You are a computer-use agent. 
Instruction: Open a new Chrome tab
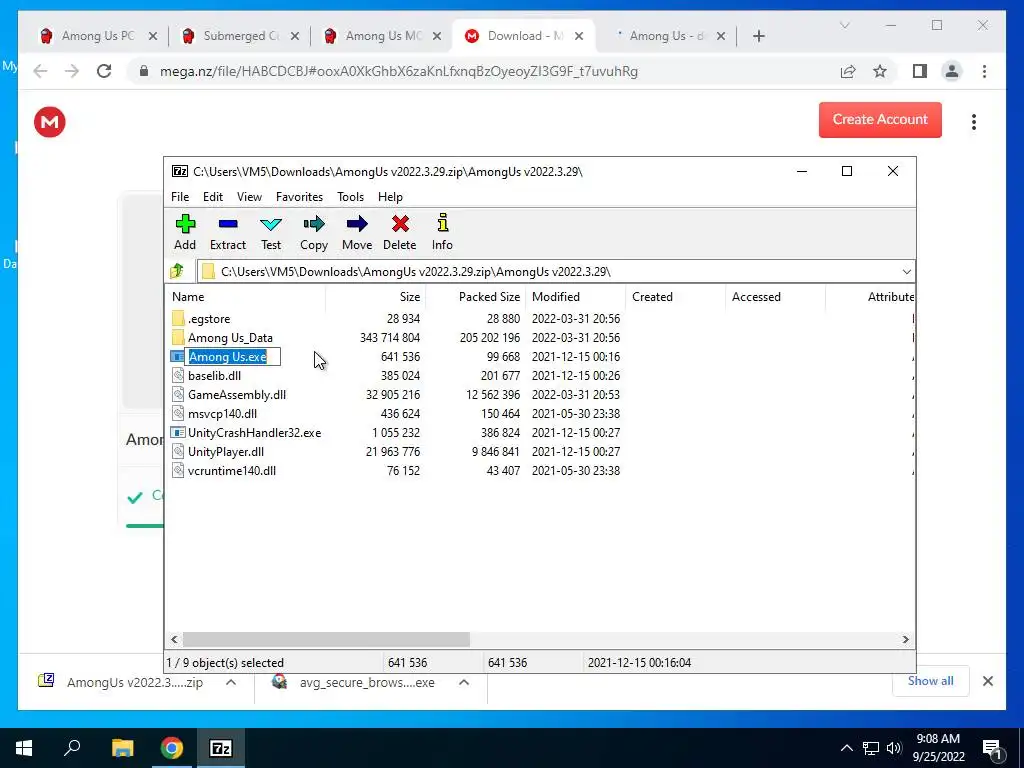click(758, 36)
